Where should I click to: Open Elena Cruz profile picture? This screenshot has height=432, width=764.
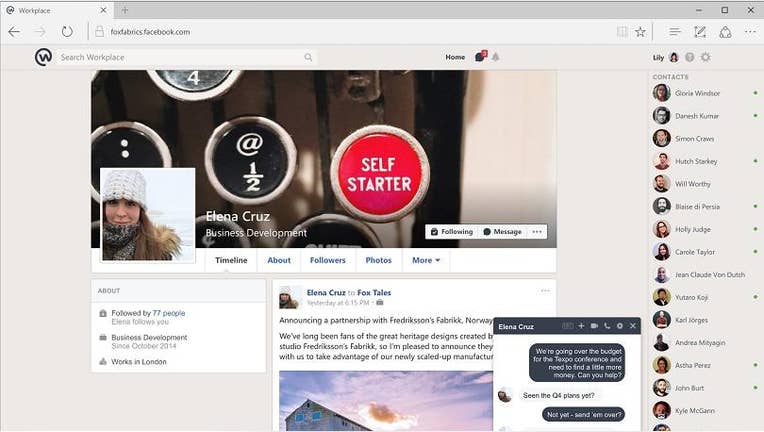(x=148, y=215)
